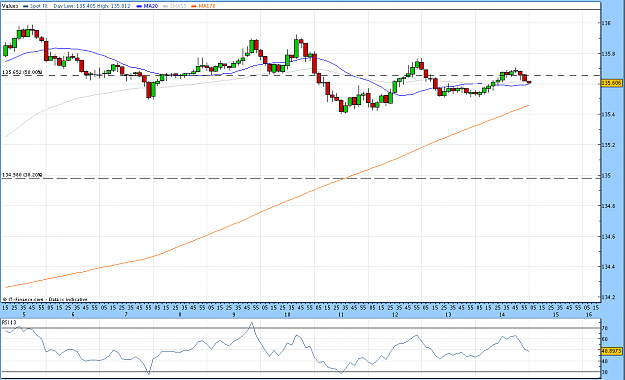Click the yellow 48.8973 RSI value tag
Image resolution: width=625 pixels, height=380 pixels.
(x=611, y=351)
